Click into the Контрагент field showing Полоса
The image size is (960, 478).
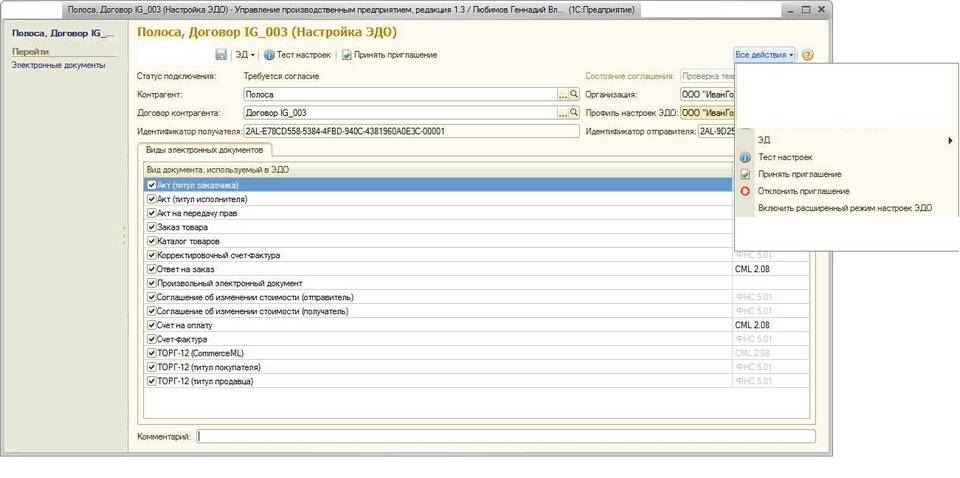coord(400,95)
